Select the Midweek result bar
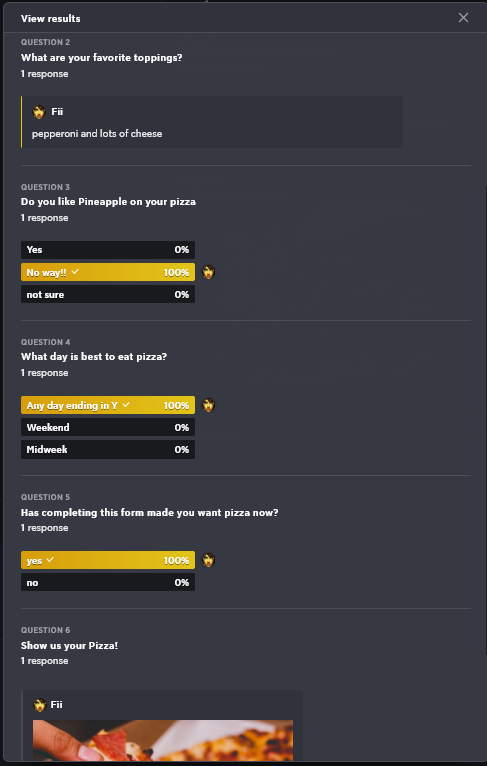Screen dimensions: 487x766 108,449
